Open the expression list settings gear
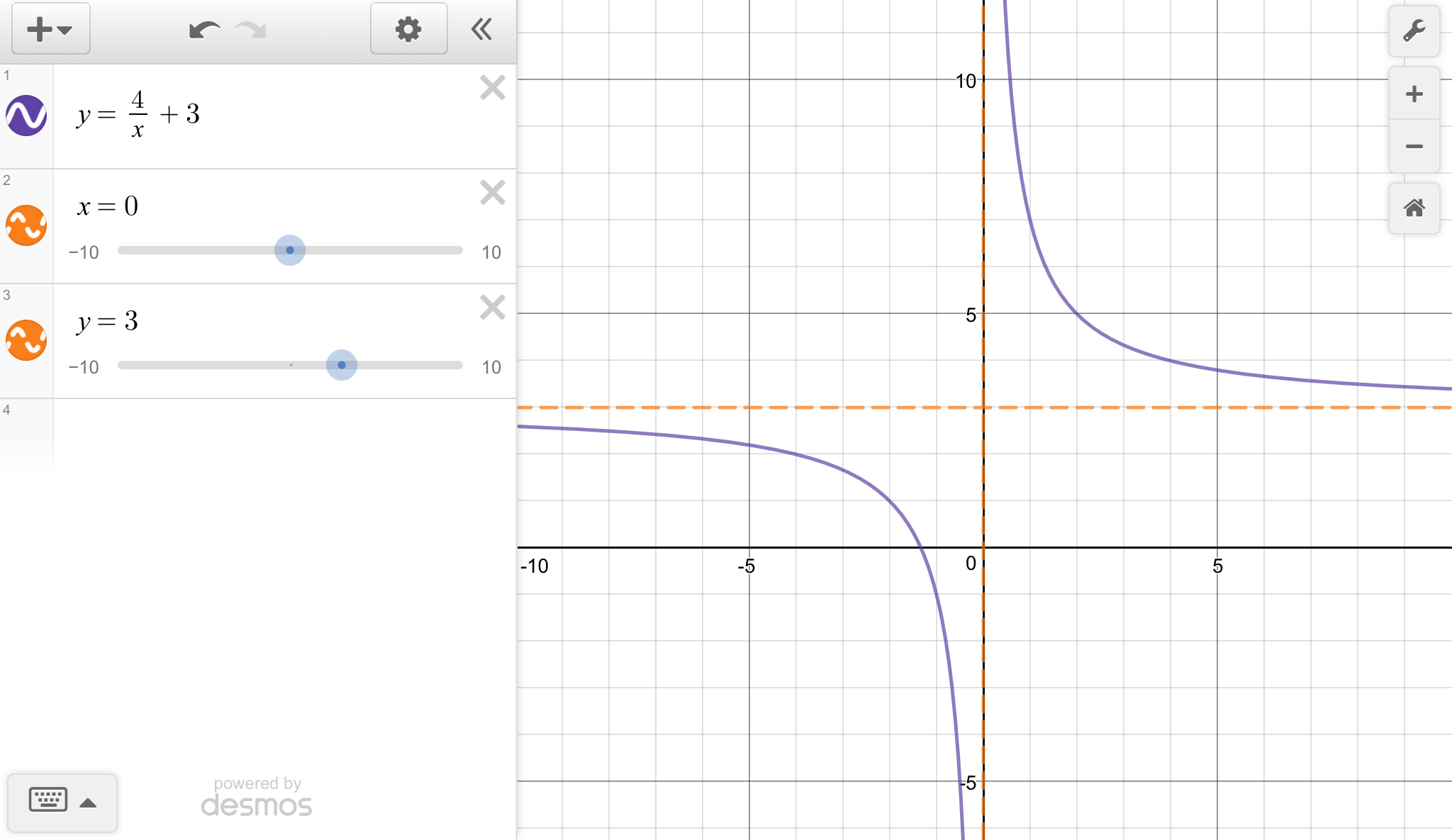 coord(408,29)
